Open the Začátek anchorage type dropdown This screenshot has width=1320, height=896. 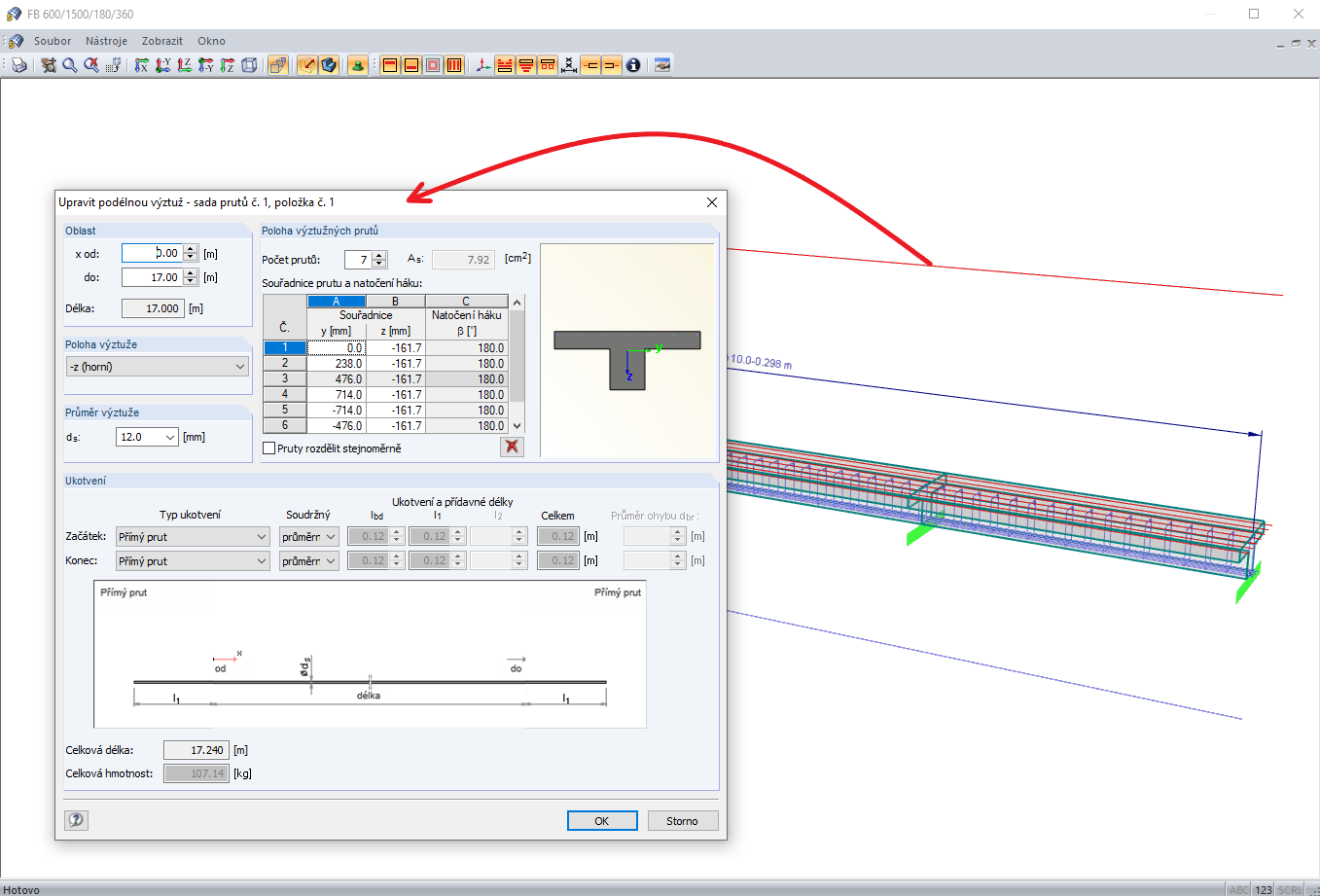point(193,537)
